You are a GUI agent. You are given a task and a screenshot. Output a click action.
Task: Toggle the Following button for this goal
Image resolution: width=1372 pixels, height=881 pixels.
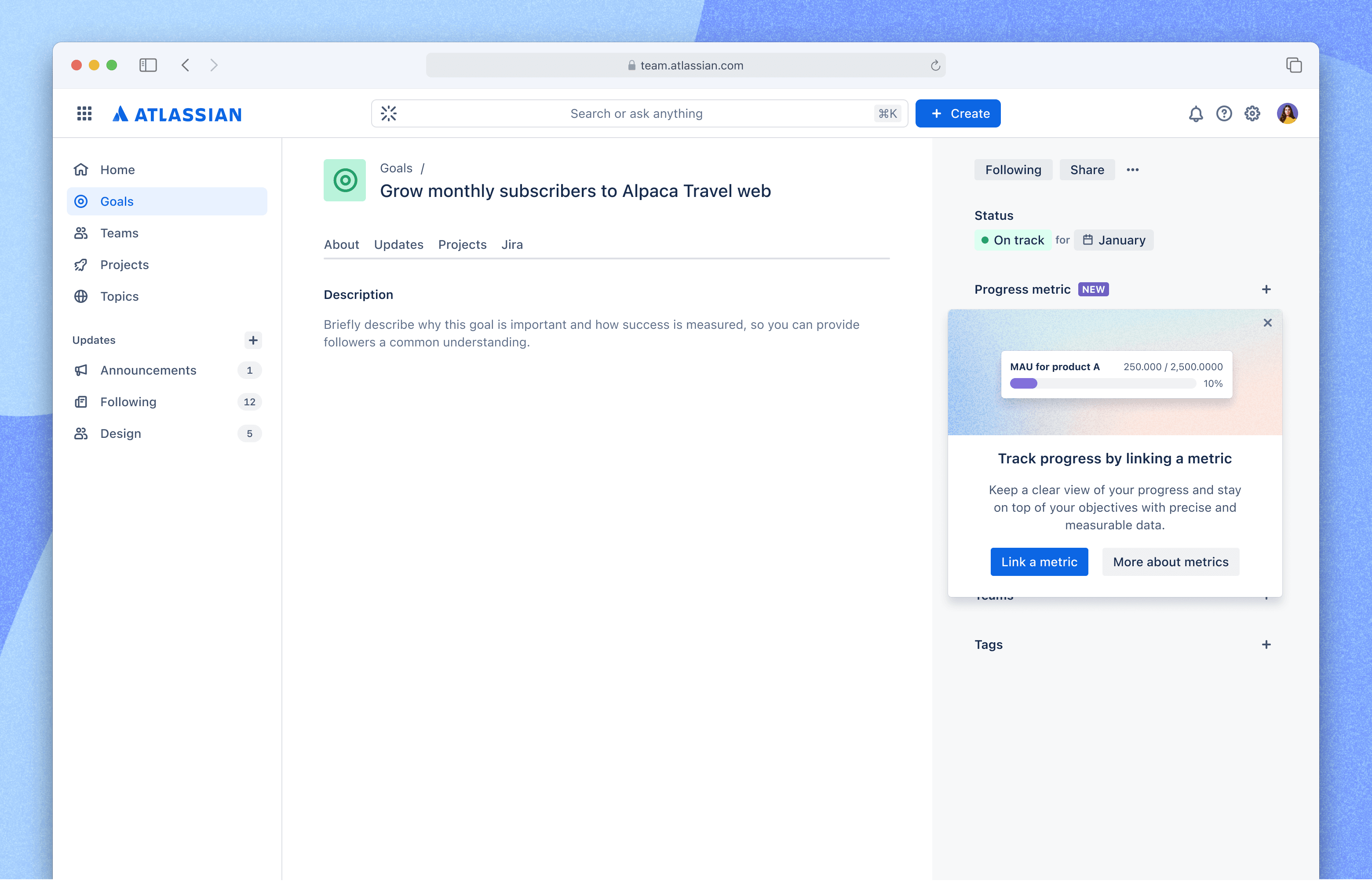click(x=1013, y=170)
